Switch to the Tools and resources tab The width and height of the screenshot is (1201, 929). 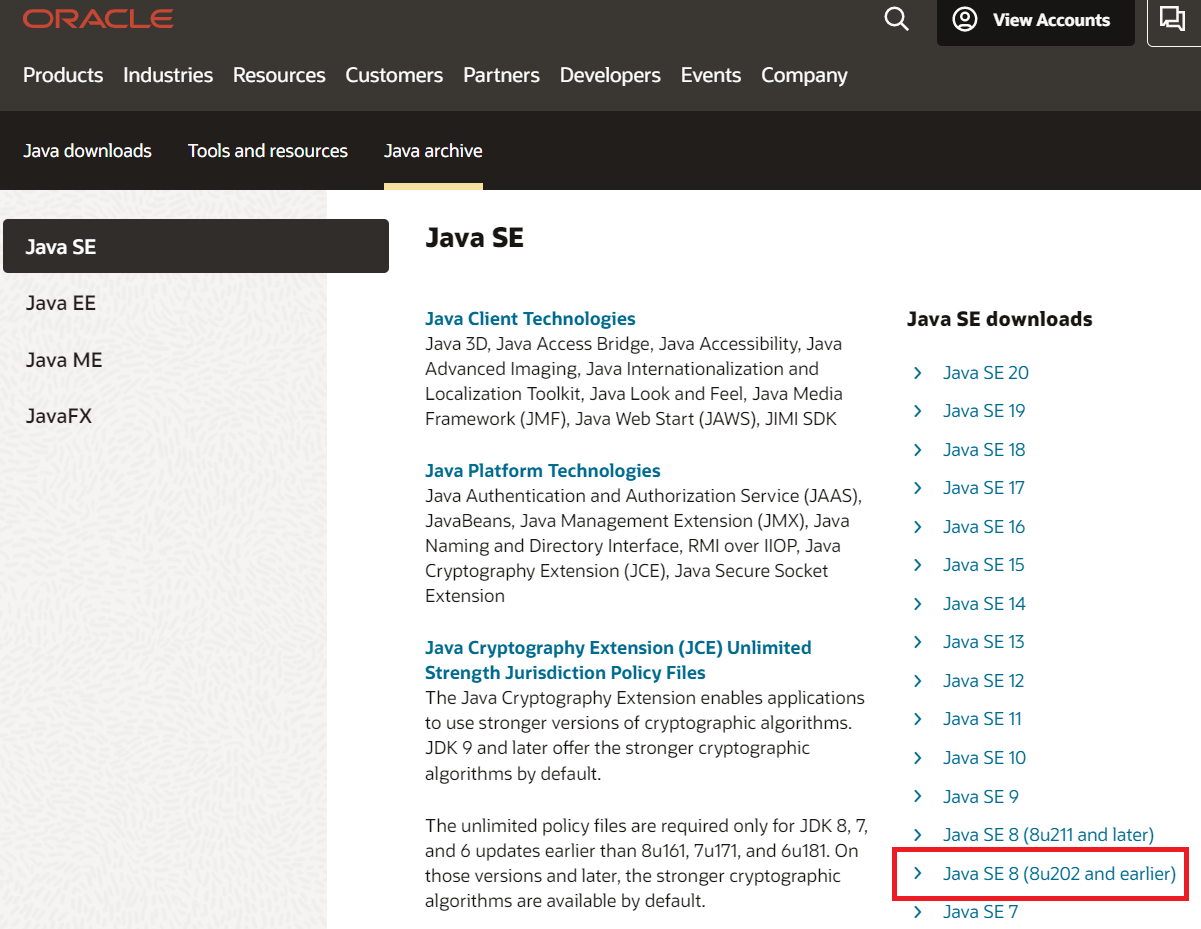pyautogui.click(x=268, y=151)
